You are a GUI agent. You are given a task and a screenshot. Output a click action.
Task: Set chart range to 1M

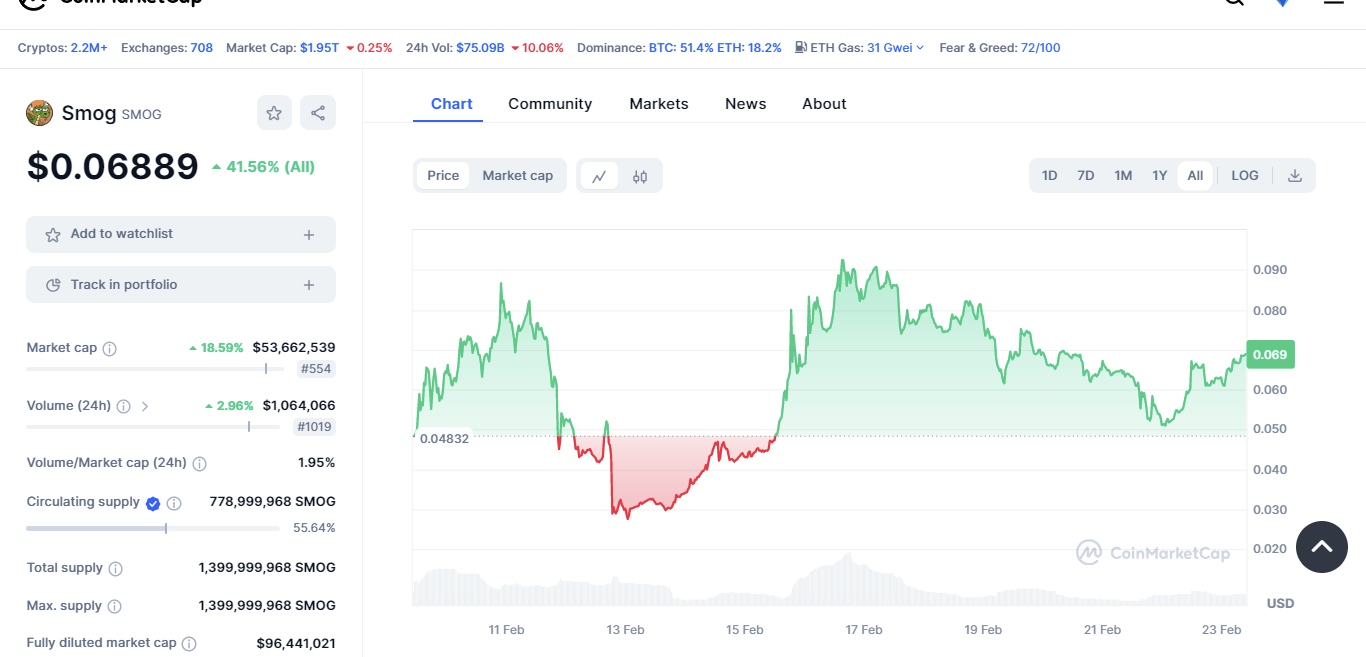1123,176
